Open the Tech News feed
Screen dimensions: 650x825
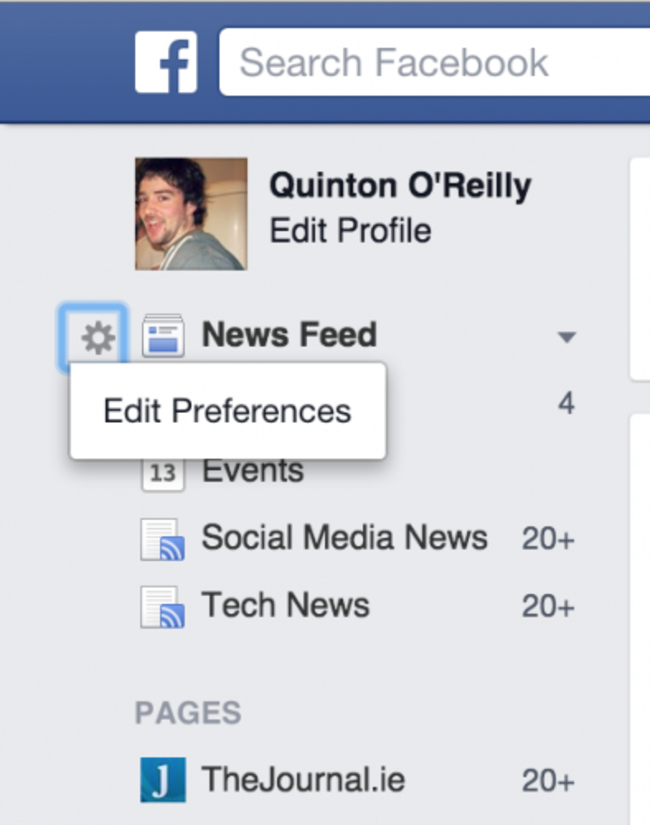tap(286, 605)
